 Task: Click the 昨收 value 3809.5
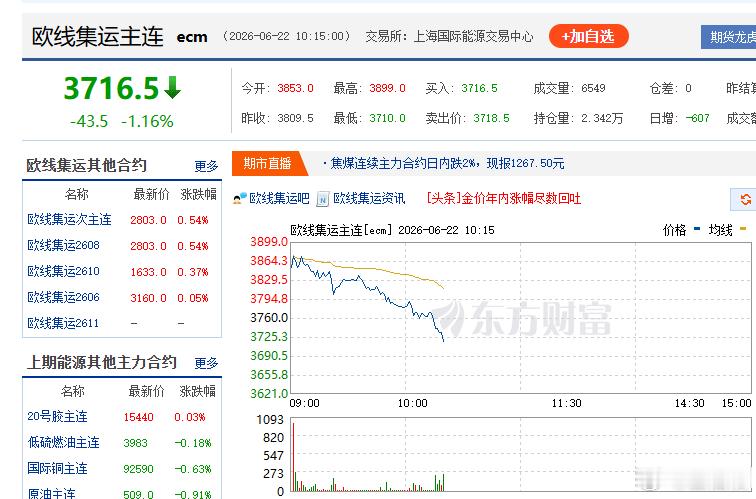(x=295, y=118)
